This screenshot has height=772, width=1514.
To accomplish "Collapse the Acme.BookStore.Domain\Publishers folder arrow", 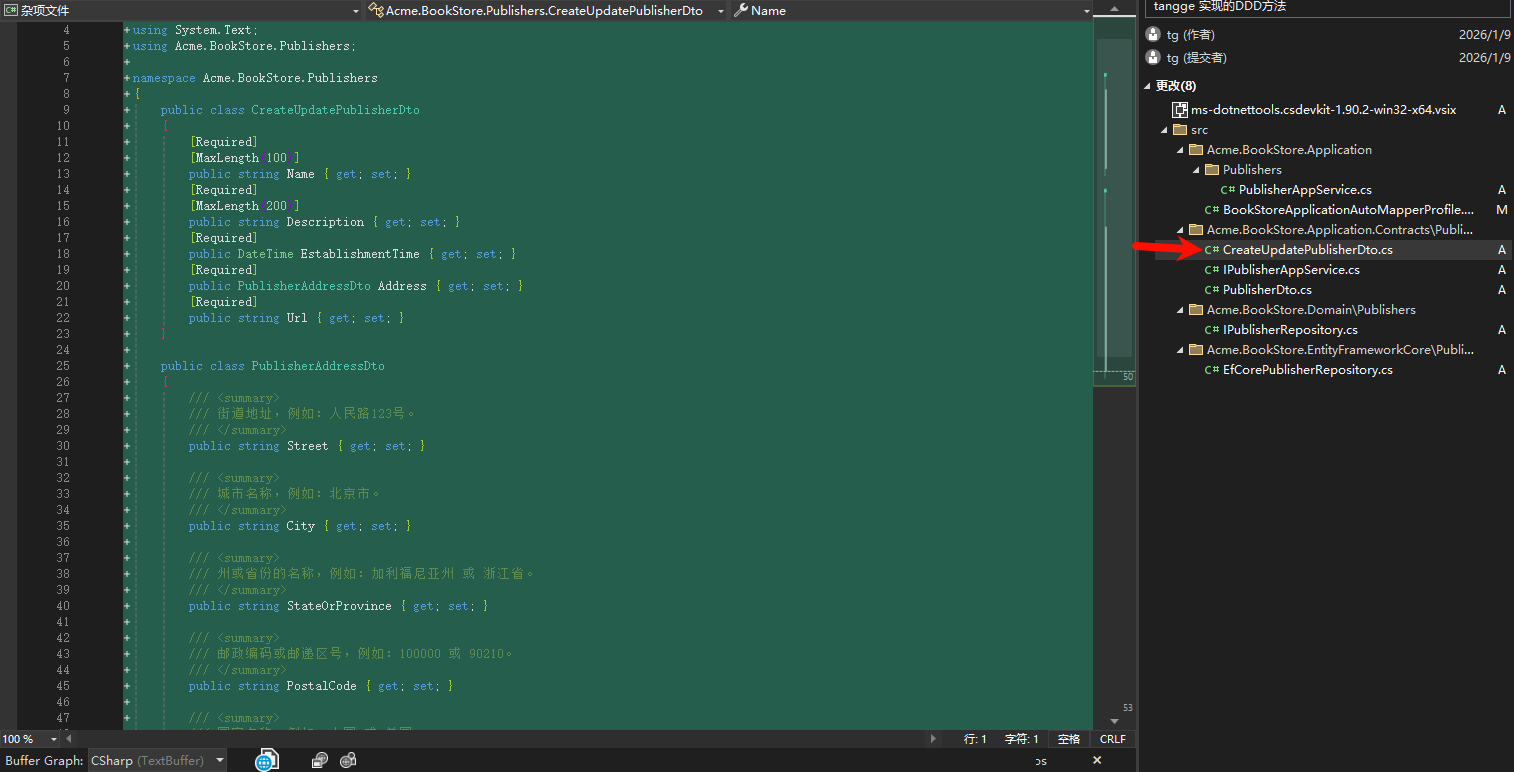I will (x=1180, y=310).
